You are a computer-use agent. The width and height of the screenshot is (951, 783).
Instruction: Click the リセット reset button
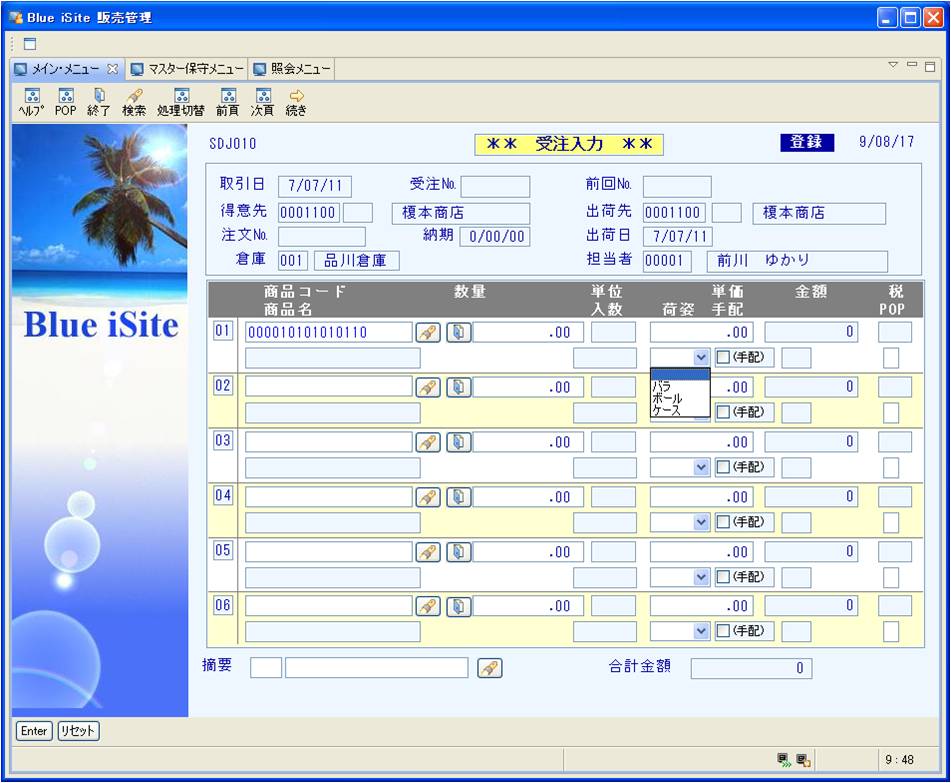click(78, 731)
